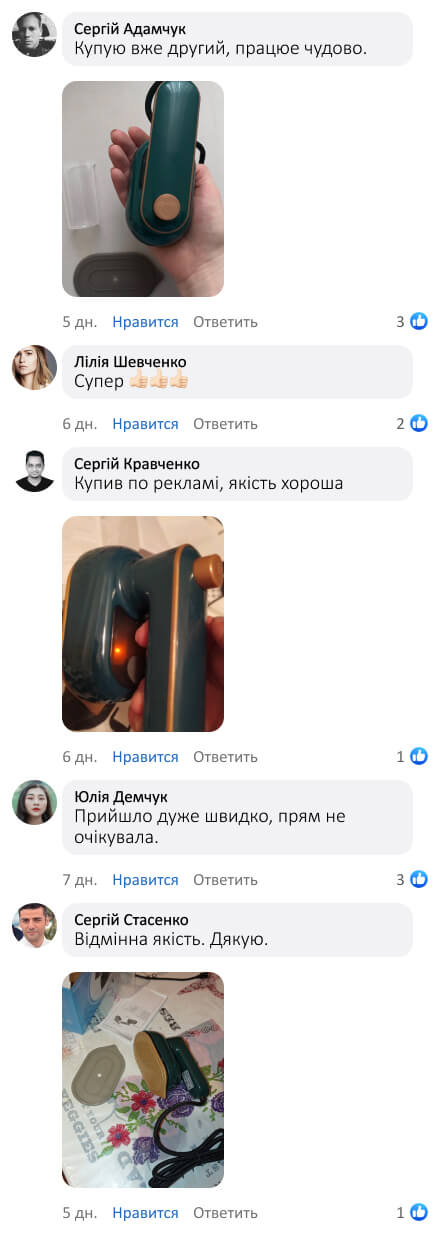This screenshot has width=440, height=1236.
Task: Open Юлія Демчук's profile avatar
Action: (x=34, y=802)
